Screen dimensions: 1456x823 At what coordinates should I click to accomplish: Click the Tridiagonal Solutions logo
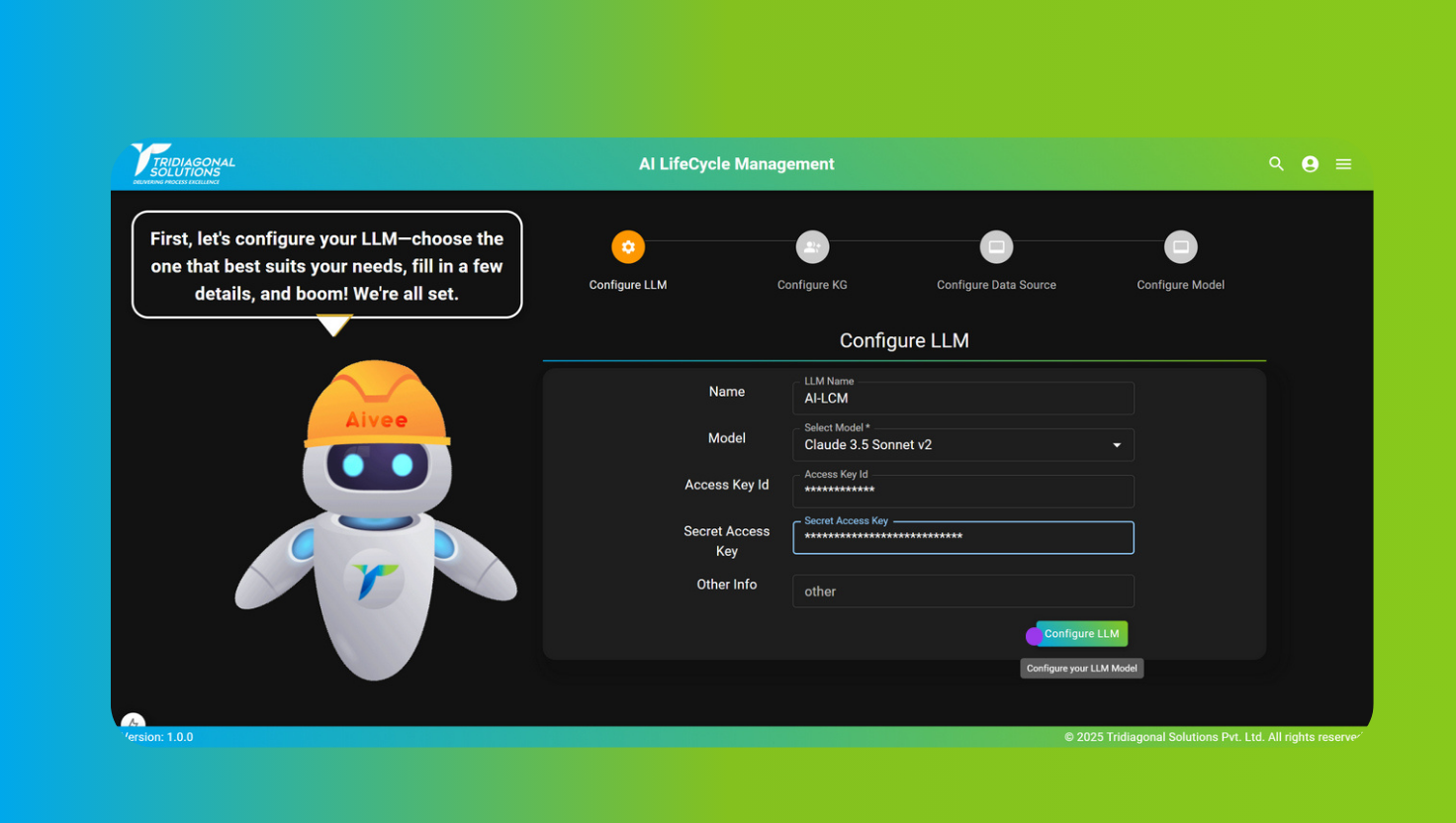(x=184, y=164)
